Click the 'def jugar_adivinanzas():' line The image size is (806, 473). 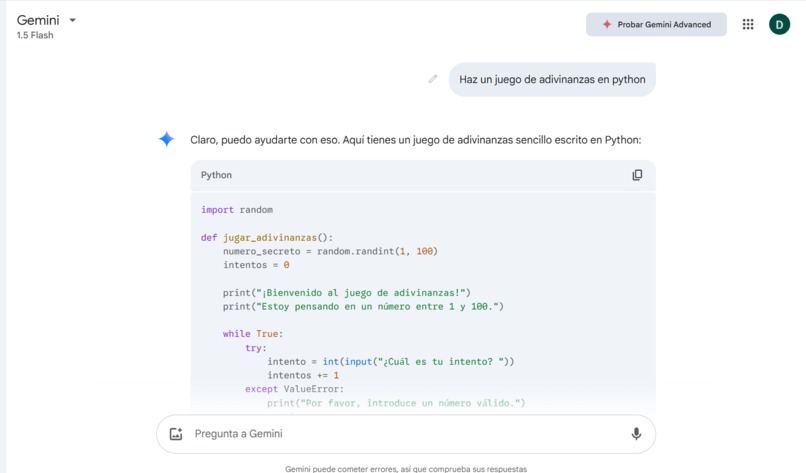tap(267, 238)
